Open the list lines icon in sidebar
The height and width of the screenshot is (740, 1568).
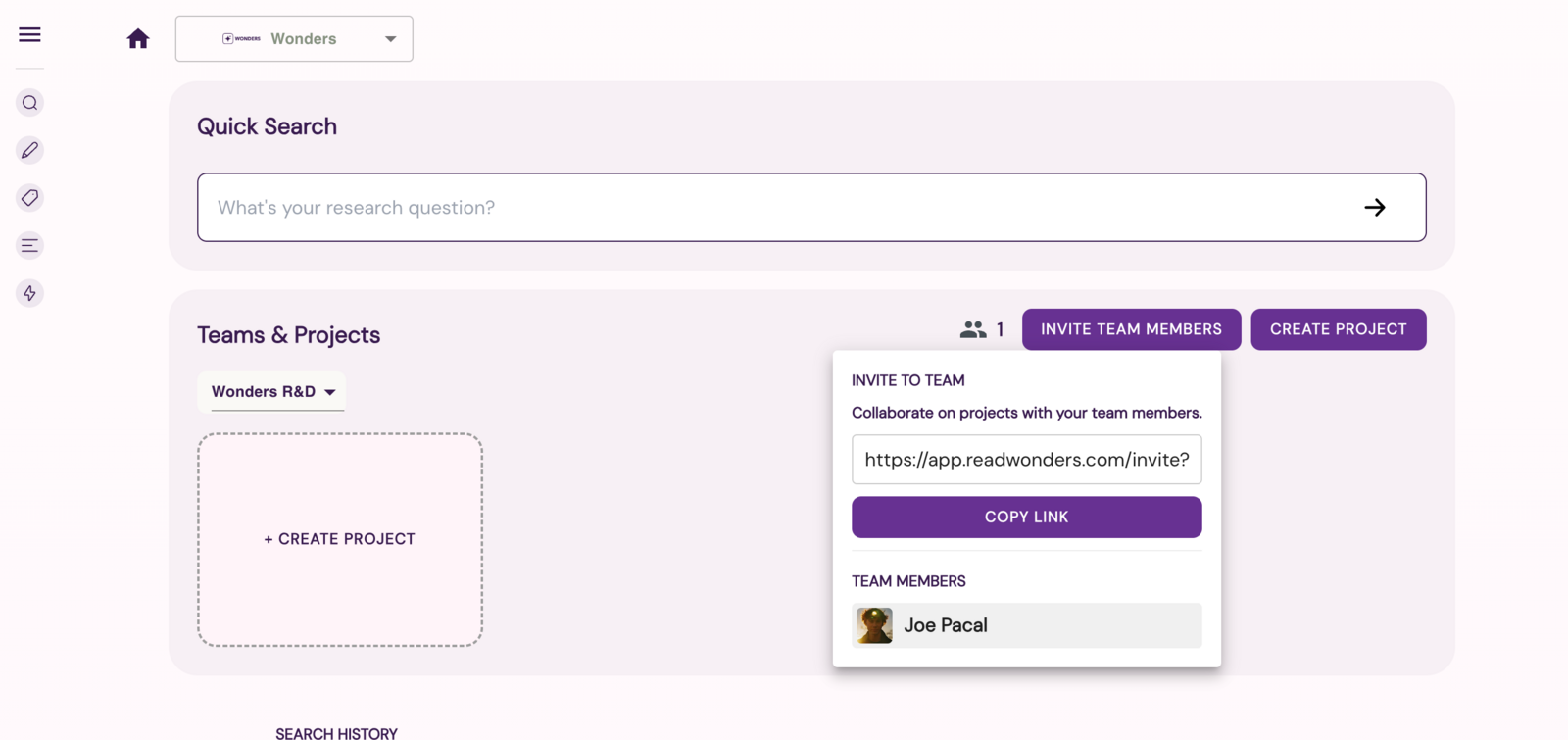coord(30,246)
